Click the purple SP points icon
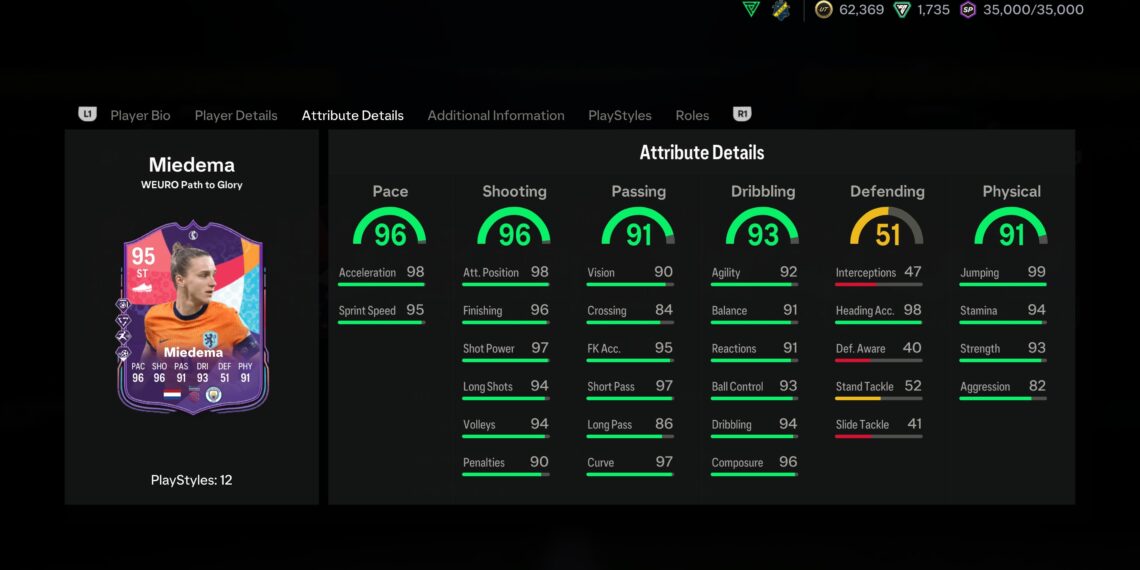Screen dimensions: 1140x570 pos(968,10)
